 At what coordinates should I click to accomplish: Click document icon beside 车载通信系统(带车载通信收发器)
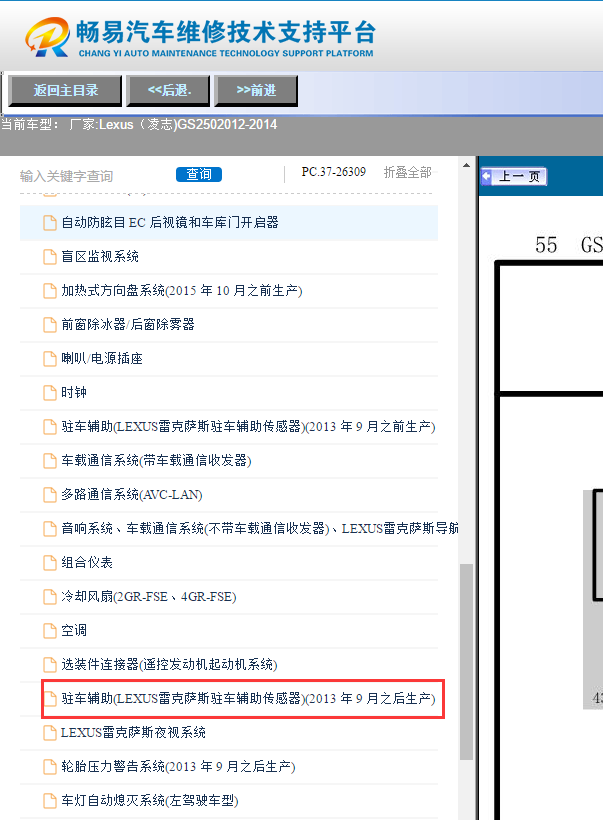coord(50,461)
